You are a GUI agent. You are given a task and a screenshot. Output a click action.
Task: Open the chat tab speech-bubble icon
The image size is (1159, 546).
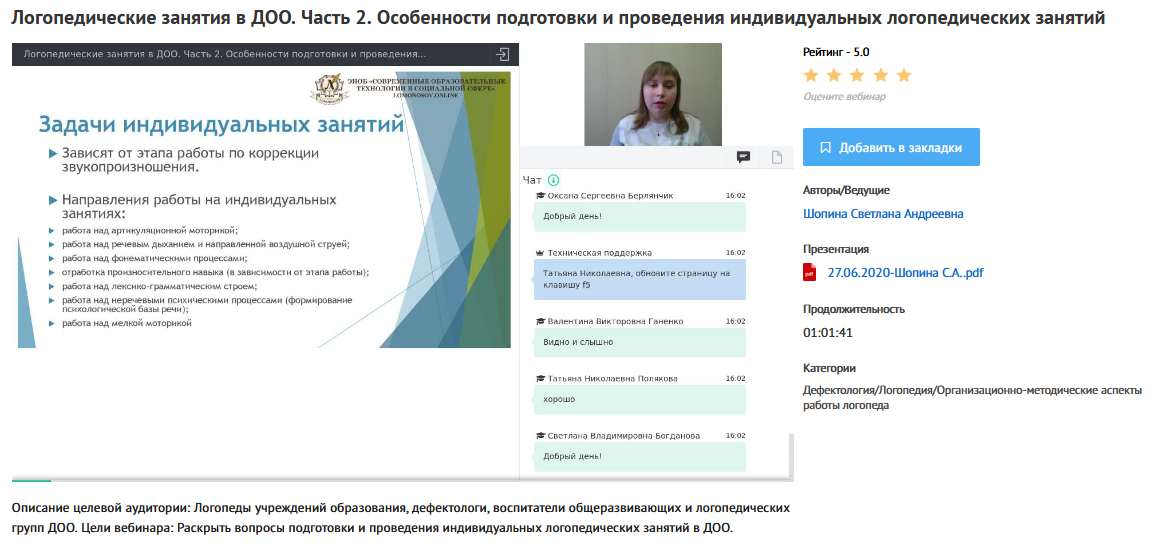(x=743, y=157)
